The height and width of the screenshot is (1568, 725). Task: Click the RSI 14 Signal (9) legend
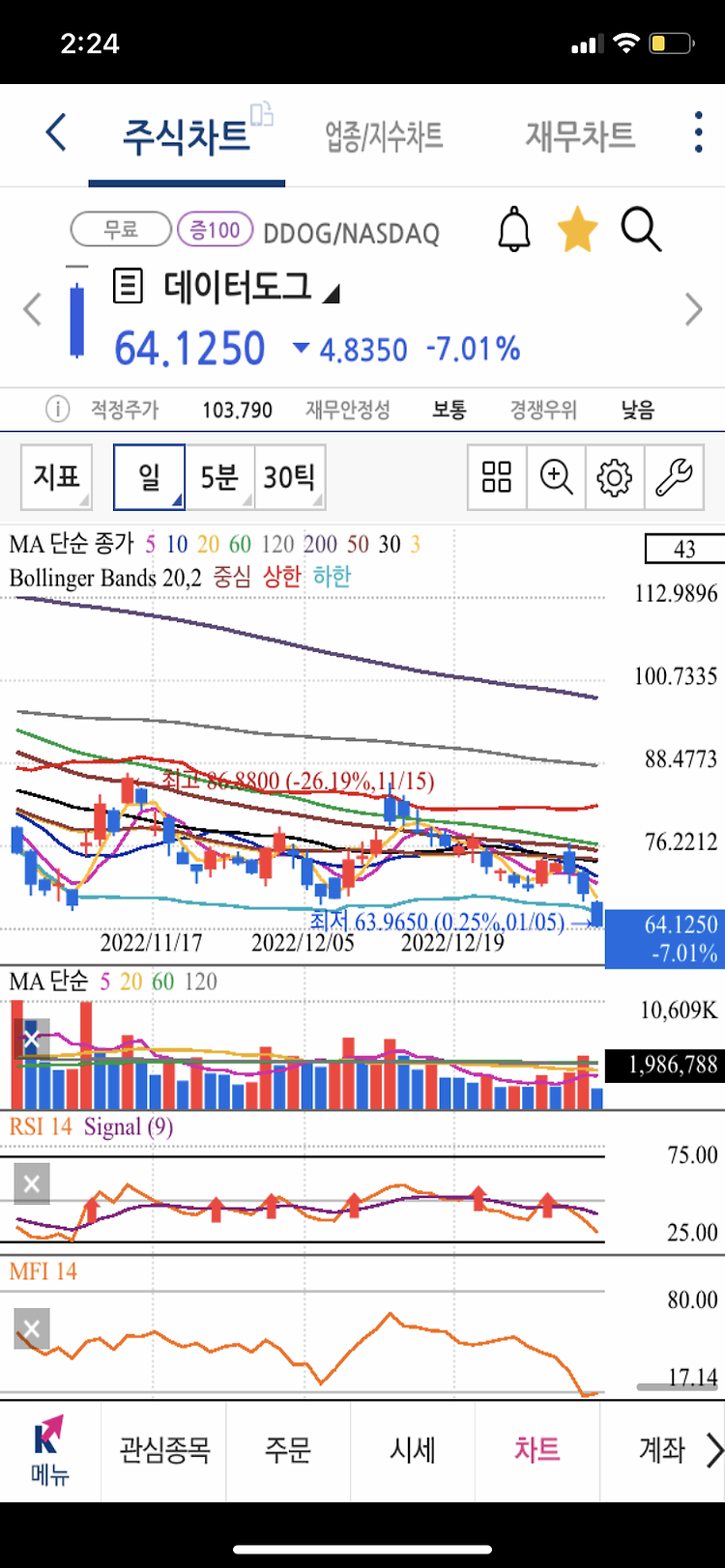coord(92,1126)
